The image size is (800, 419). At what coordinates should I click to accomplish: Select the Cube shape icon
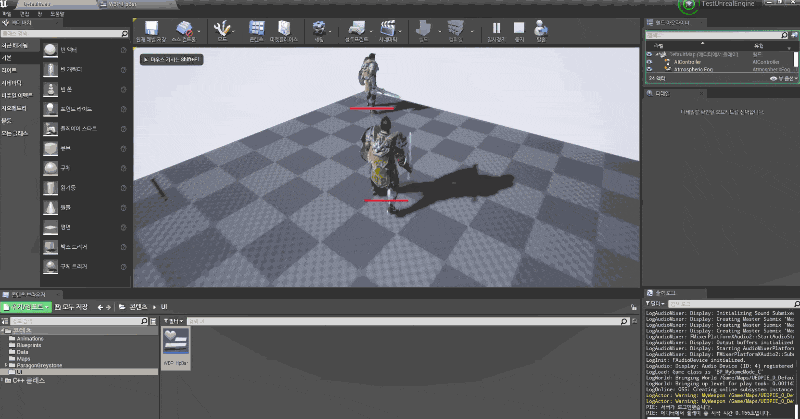50,148
